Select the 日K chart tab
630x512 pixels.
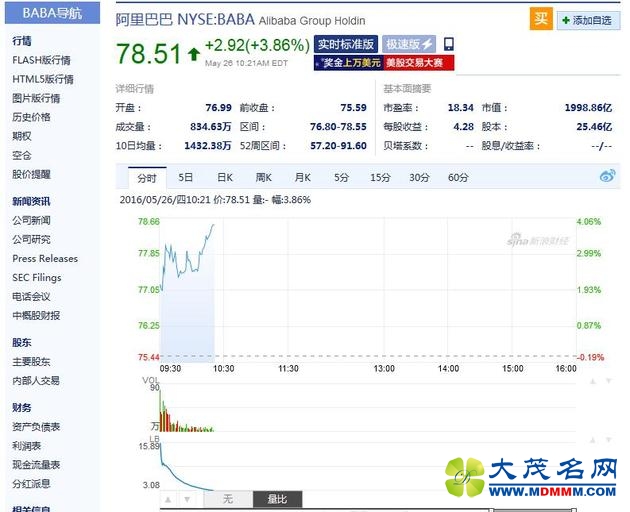225,177
